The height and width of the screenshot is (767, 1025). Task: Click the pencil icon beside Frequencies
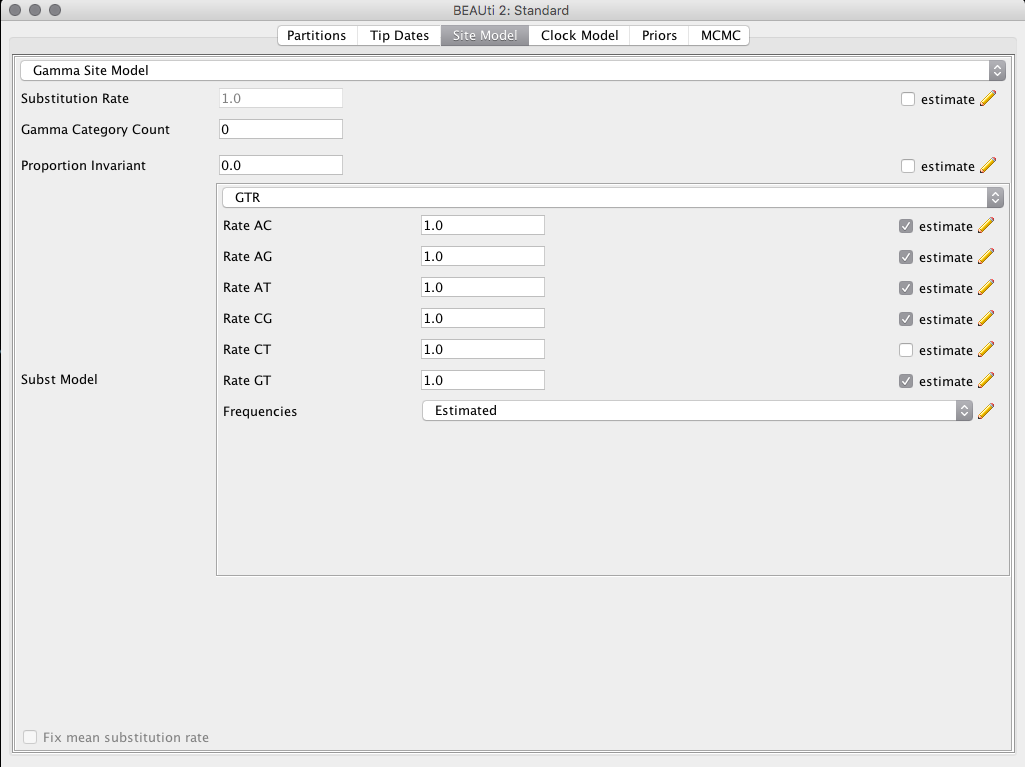pos(986,411)
